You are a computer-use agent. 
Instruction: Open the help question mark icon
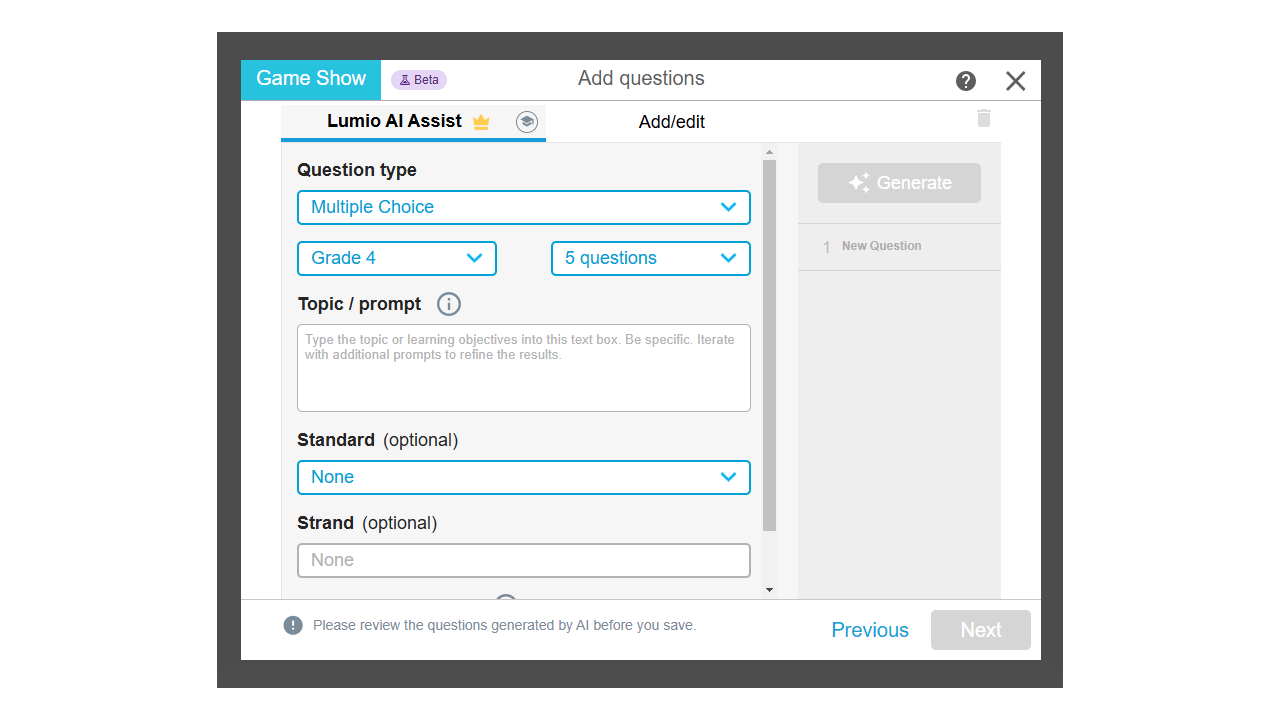coord(965,80)
